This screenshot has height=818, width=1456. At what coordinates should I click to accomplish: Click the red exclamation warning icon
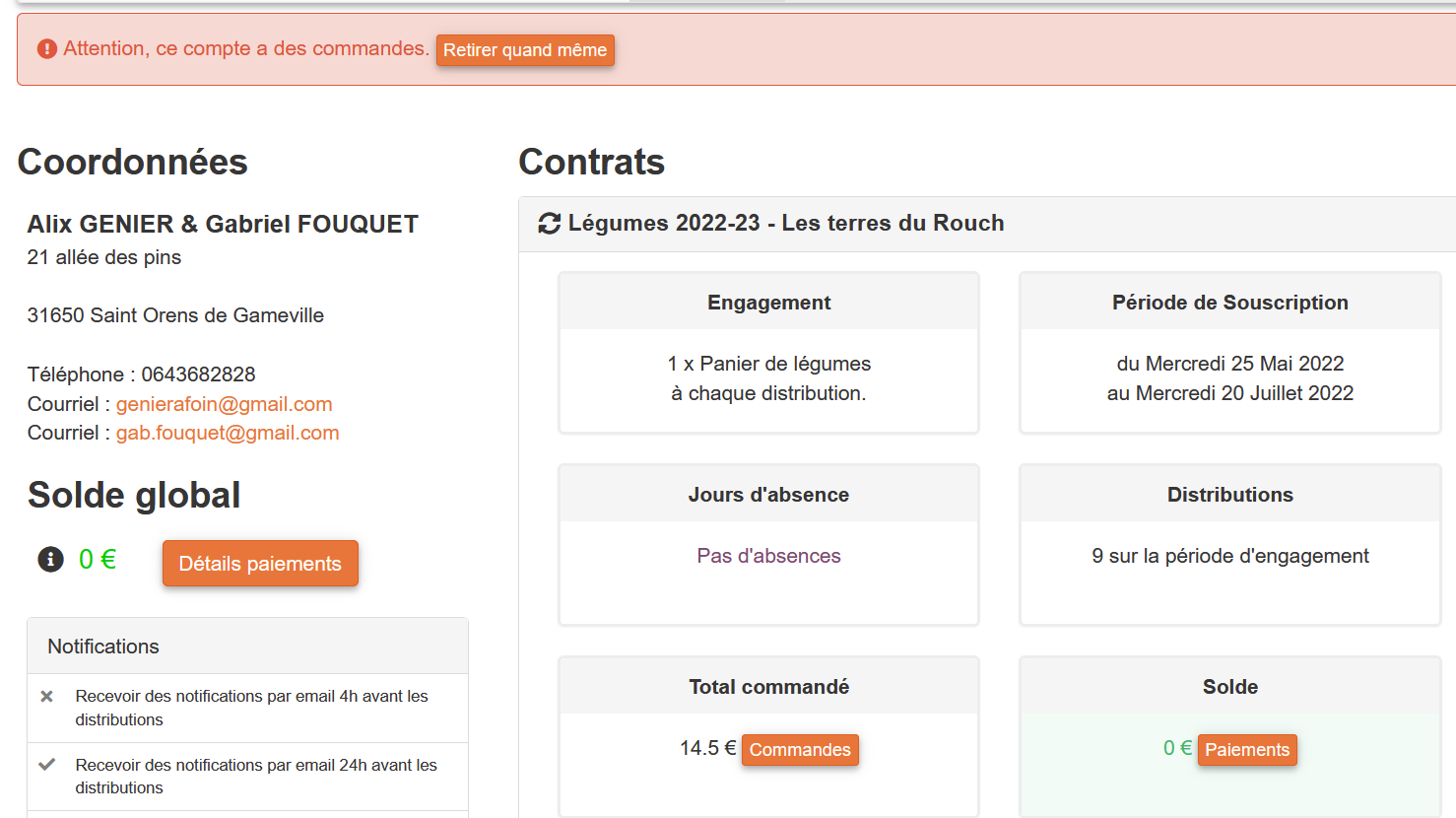click(46, 49)
